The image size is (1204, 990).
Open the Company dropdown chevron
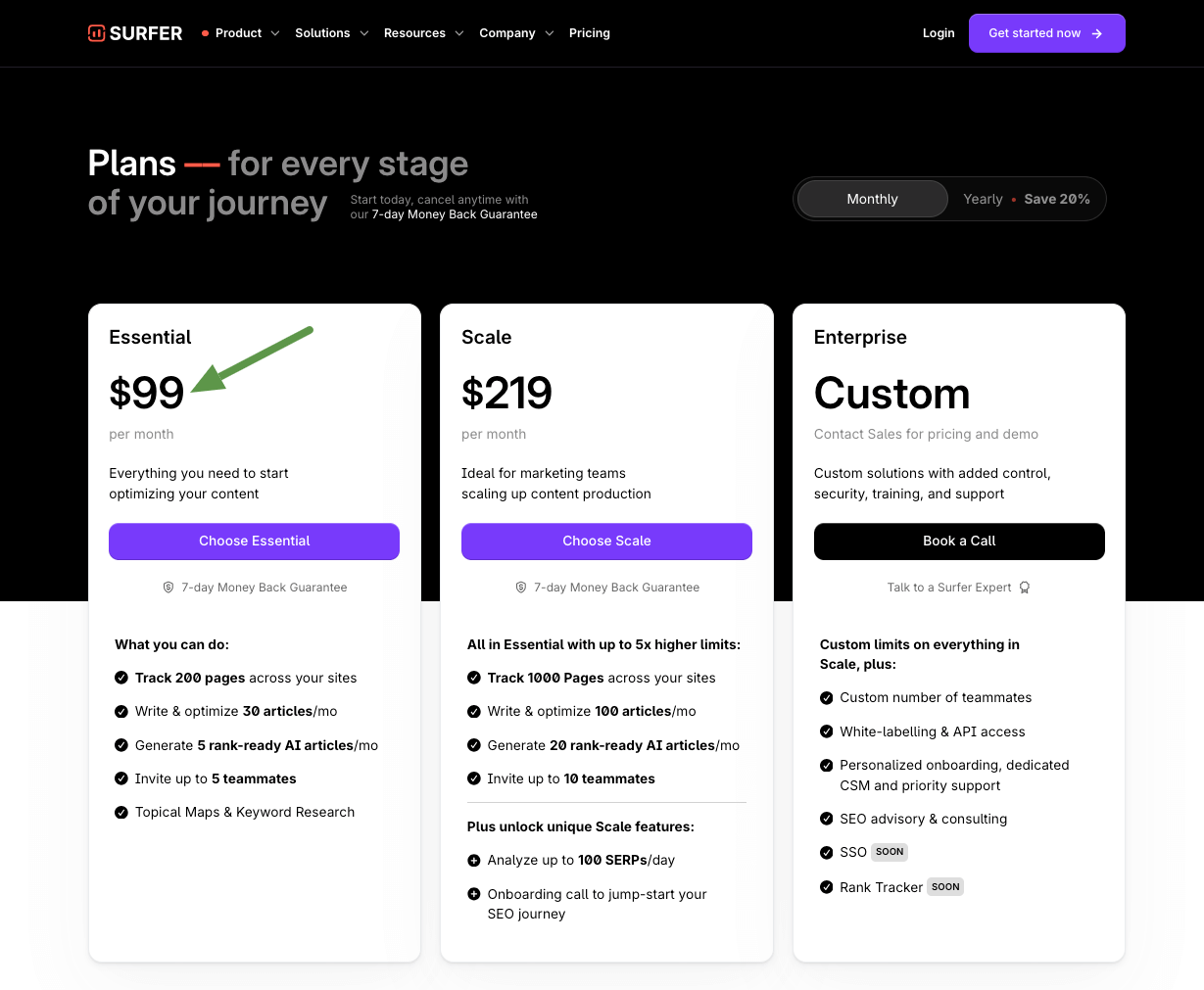point(550,33)
